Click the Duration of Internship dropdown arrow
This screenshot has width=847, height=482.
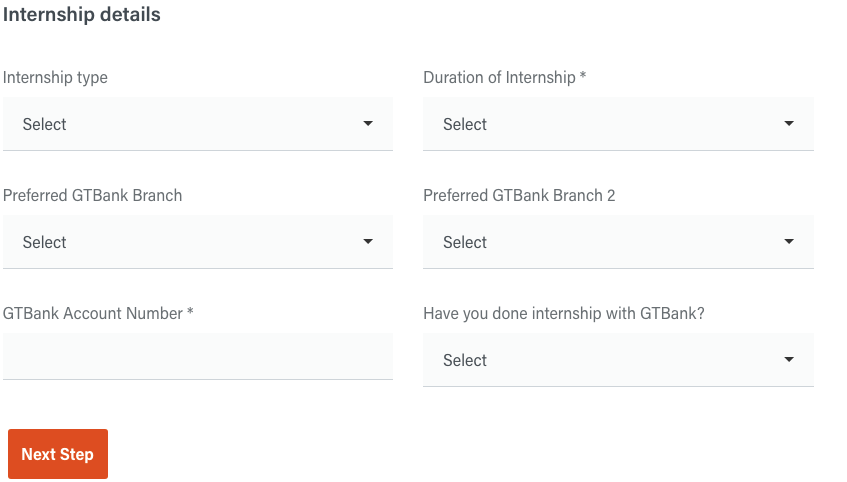point(789,124)
